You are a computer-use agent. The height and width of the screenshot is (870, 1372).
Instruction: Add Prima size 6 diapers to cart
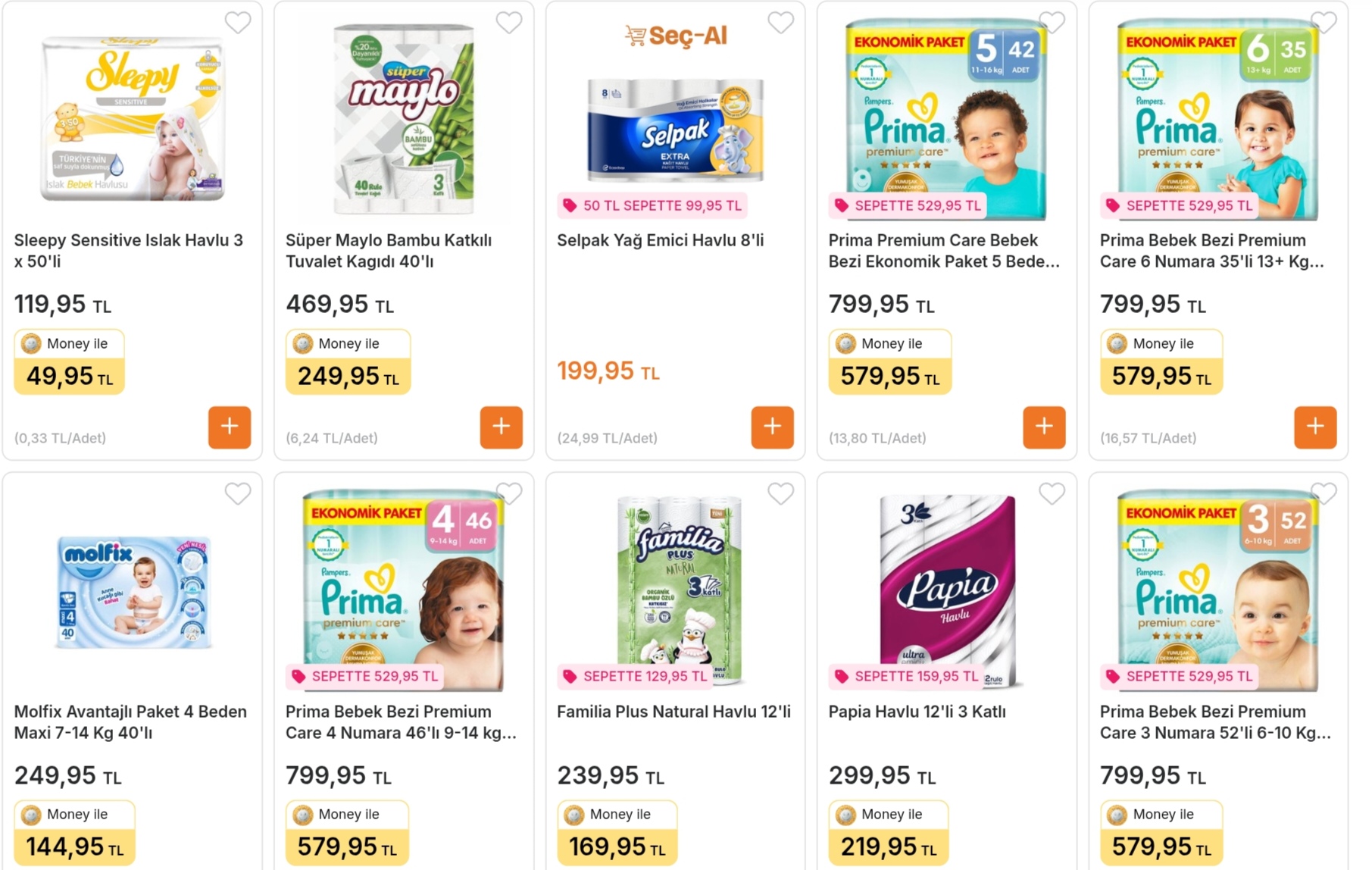[x=1314, y=427]
